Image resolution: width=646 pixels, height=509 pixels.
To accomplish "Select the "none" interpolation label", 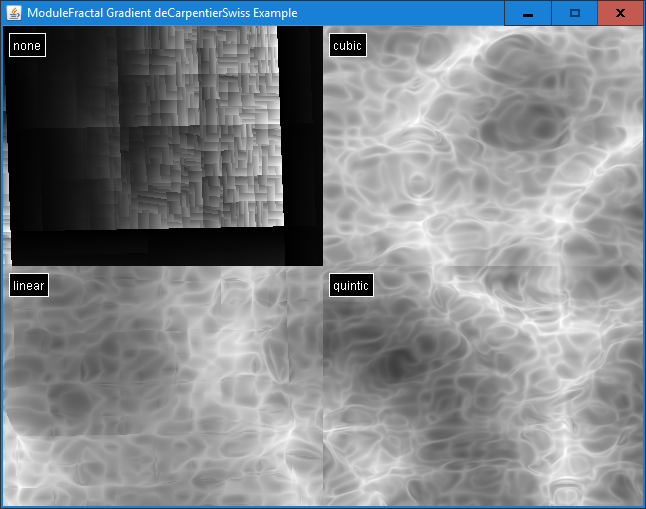I will point(27,45).
